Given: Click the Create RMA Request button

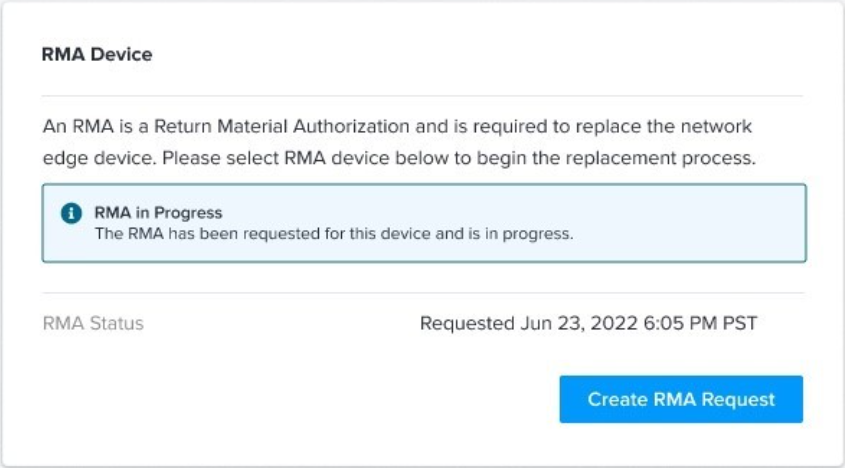Looking at the screenshot, I should point(681,399).
